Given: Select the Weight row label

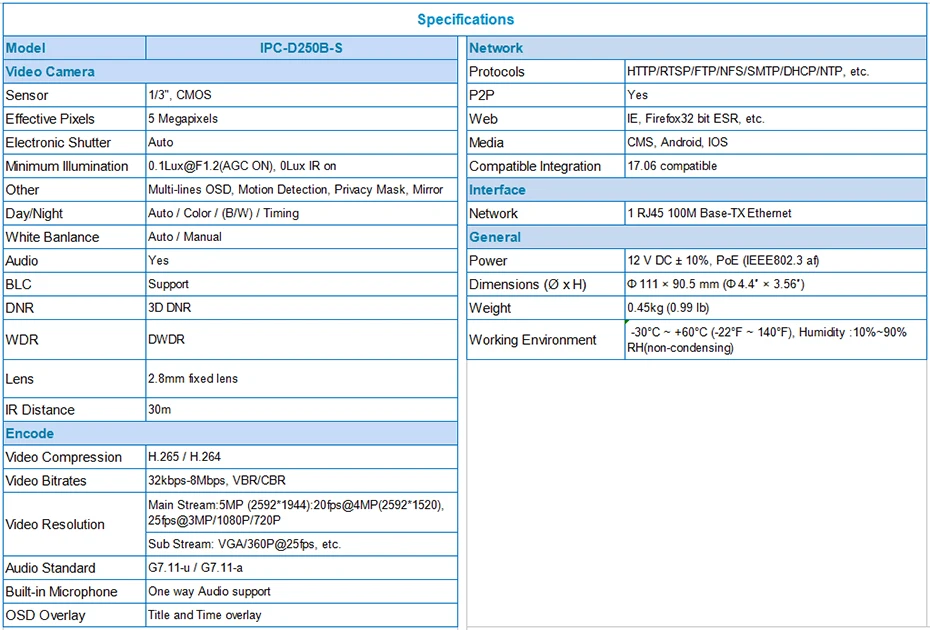Looking at the screenshot, I should [x=490, y=308].
